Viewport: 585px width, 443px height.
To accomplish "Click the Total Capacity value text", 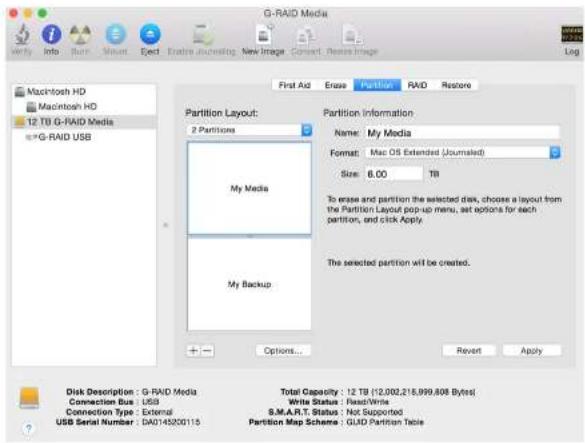I will (411, 392).
